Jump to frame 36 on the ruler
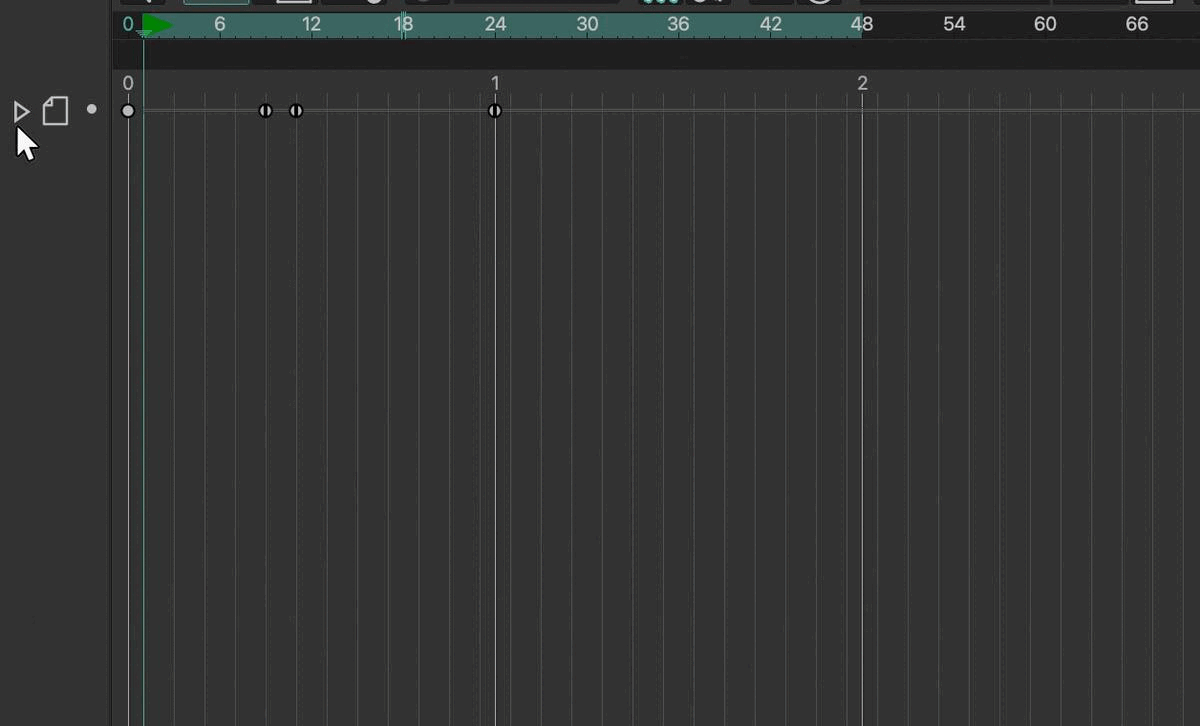The width and height of the screenshot is (1200, 726). [678, 24]
